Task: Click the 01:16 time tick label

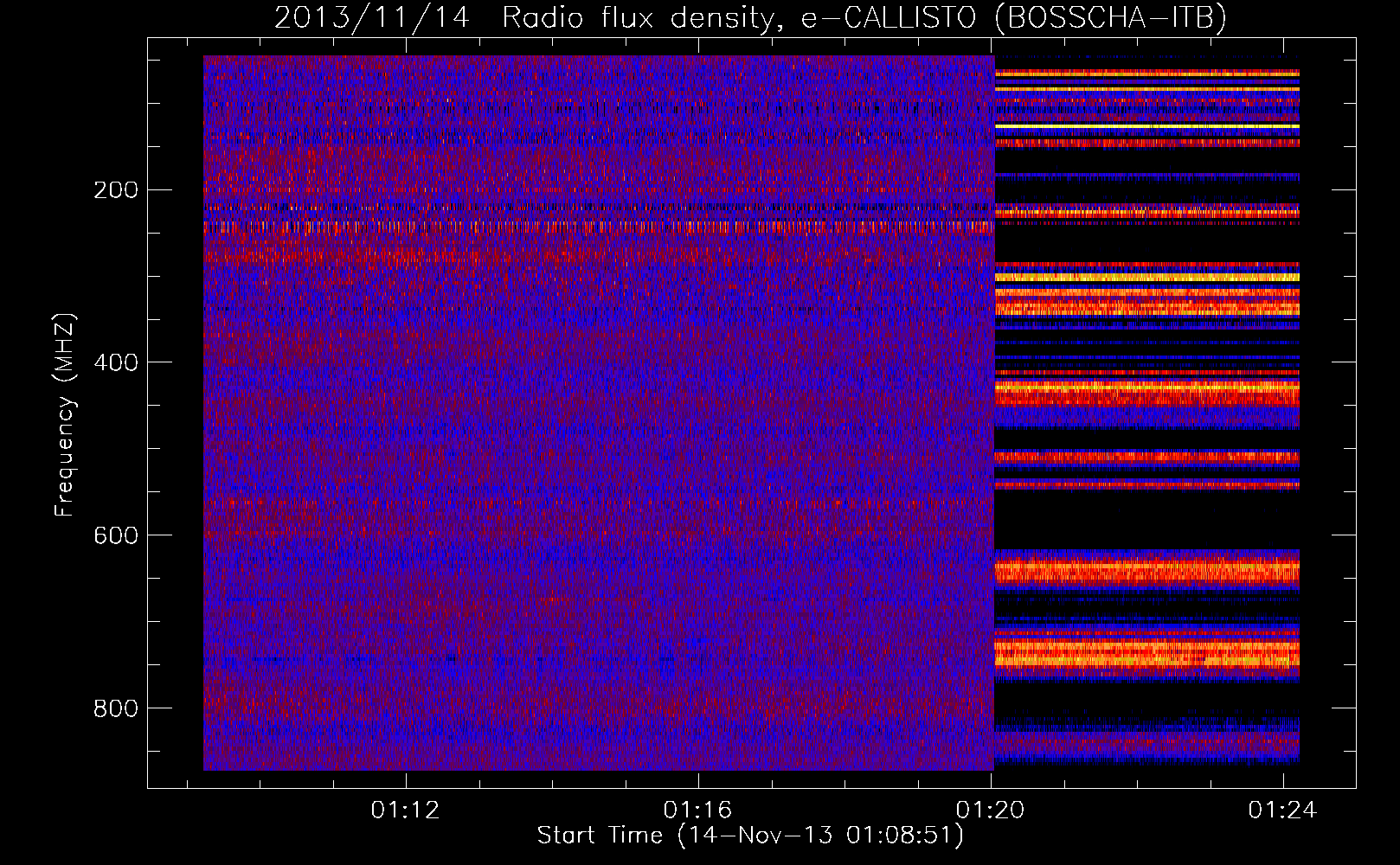Action: click(x=697, y=810)
